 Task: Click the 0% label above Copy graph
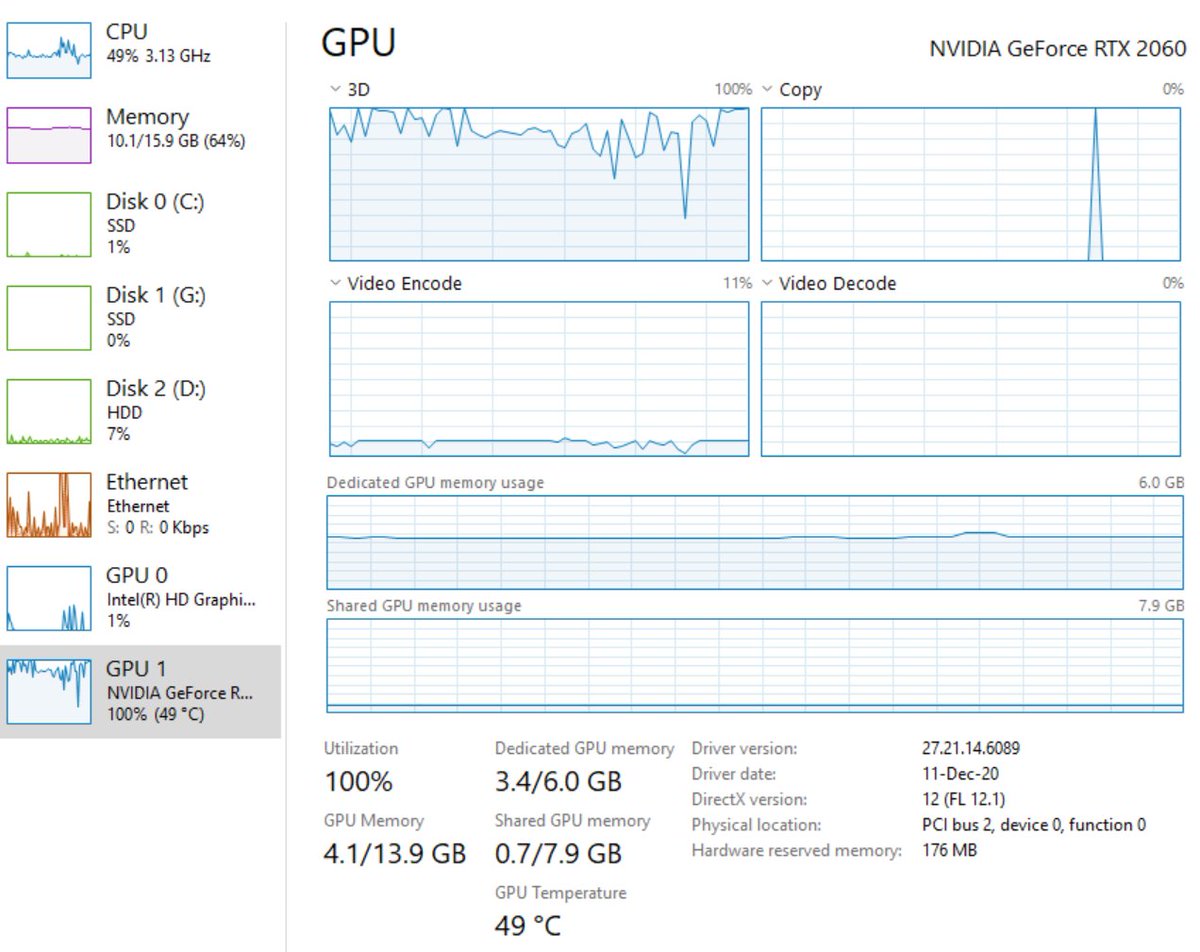point(1173,90)
